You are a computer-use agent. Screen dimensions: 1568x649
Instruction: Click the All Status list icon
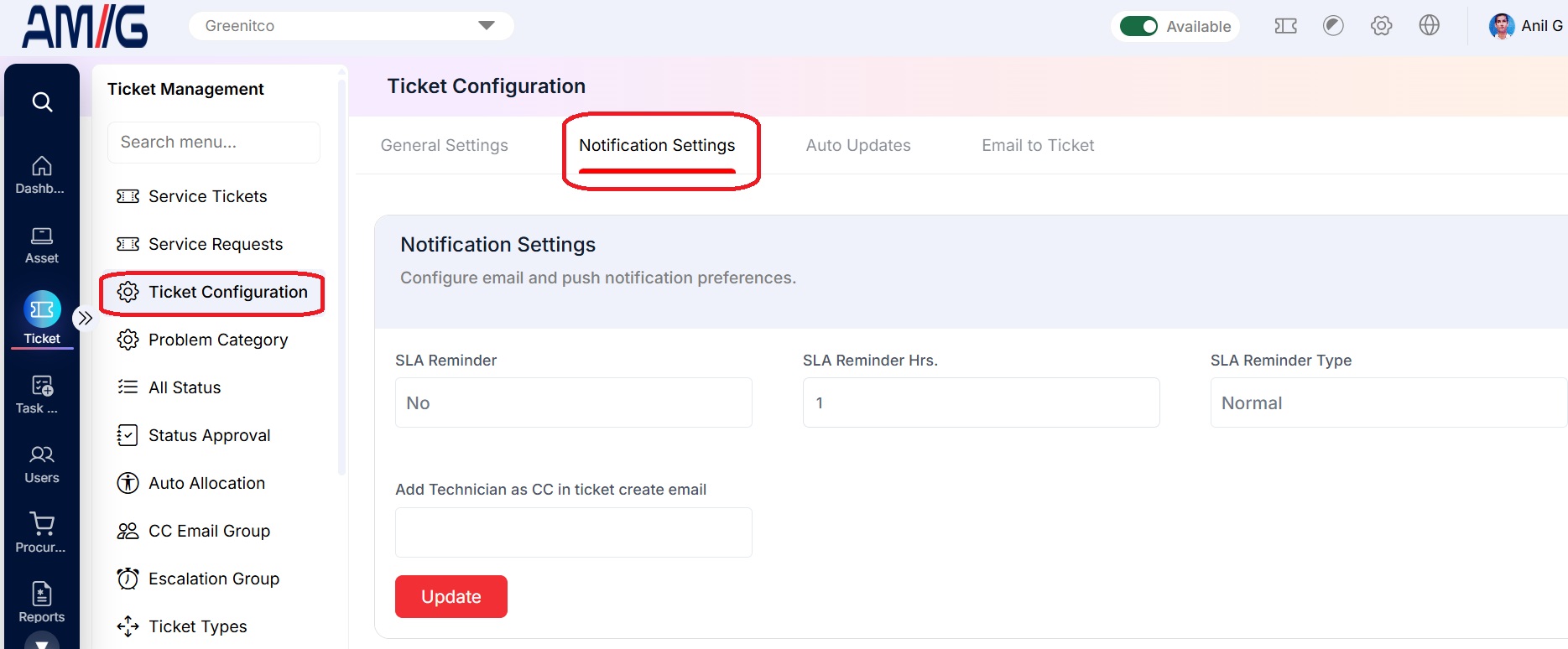[x=128, y=387]
